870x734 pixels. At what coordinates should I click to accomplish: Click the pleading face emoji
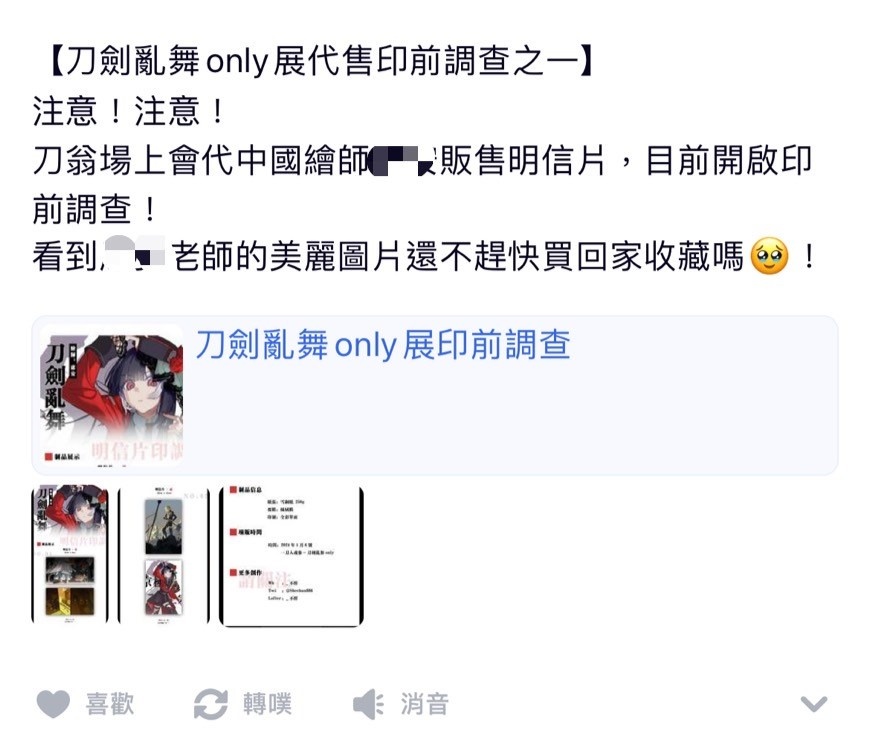pyautogui.click(x=769, y=257)
